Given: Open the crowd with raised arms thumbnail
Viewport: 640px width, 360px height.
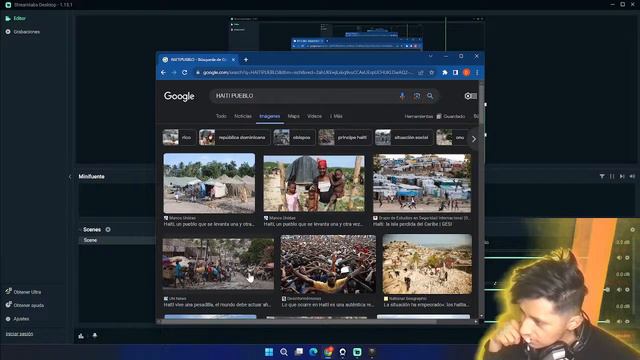Looking at the screenshot, I should 328,264.
